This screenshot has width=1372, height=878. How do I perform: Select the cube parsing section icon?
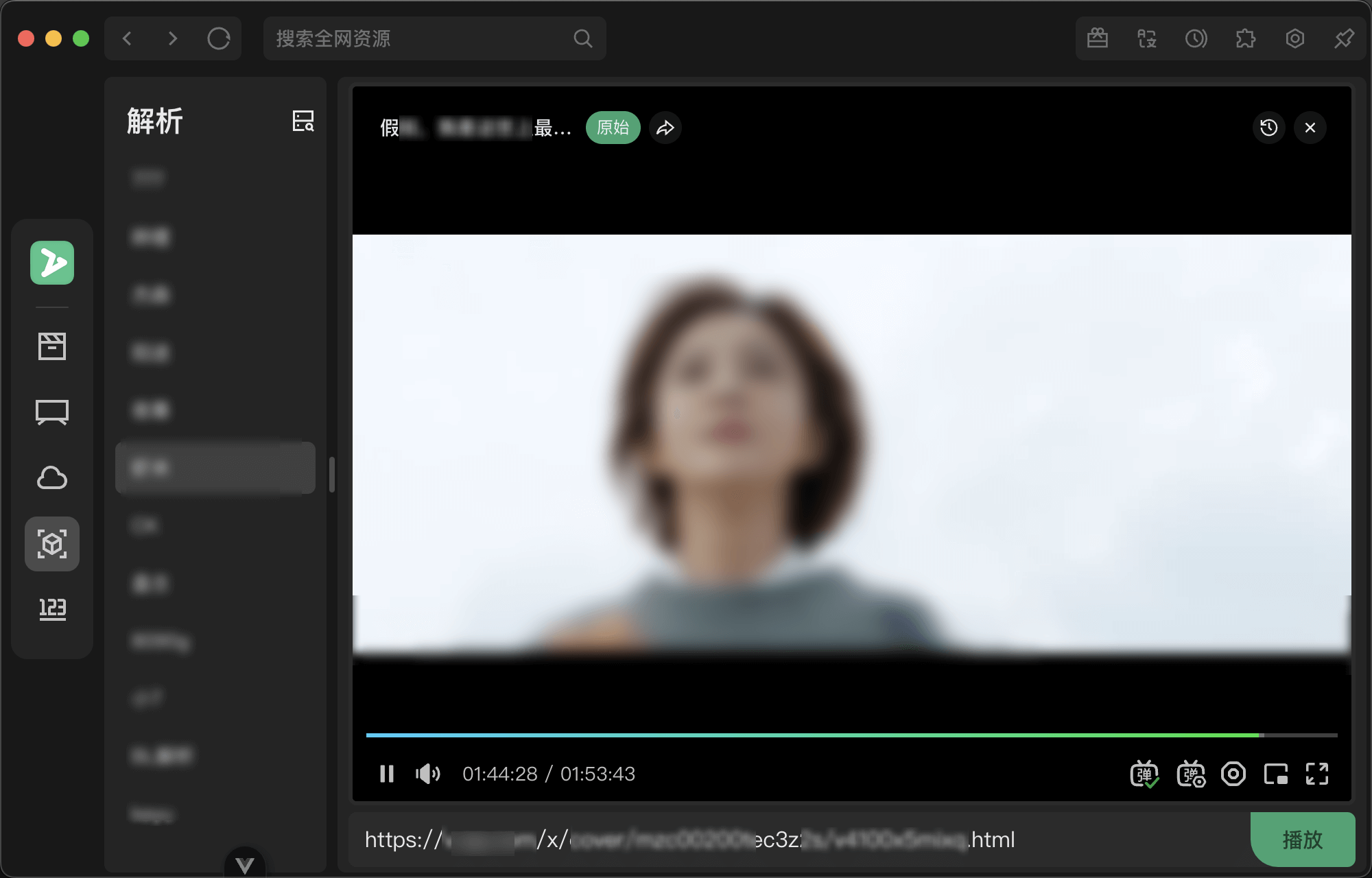[52, 544]
